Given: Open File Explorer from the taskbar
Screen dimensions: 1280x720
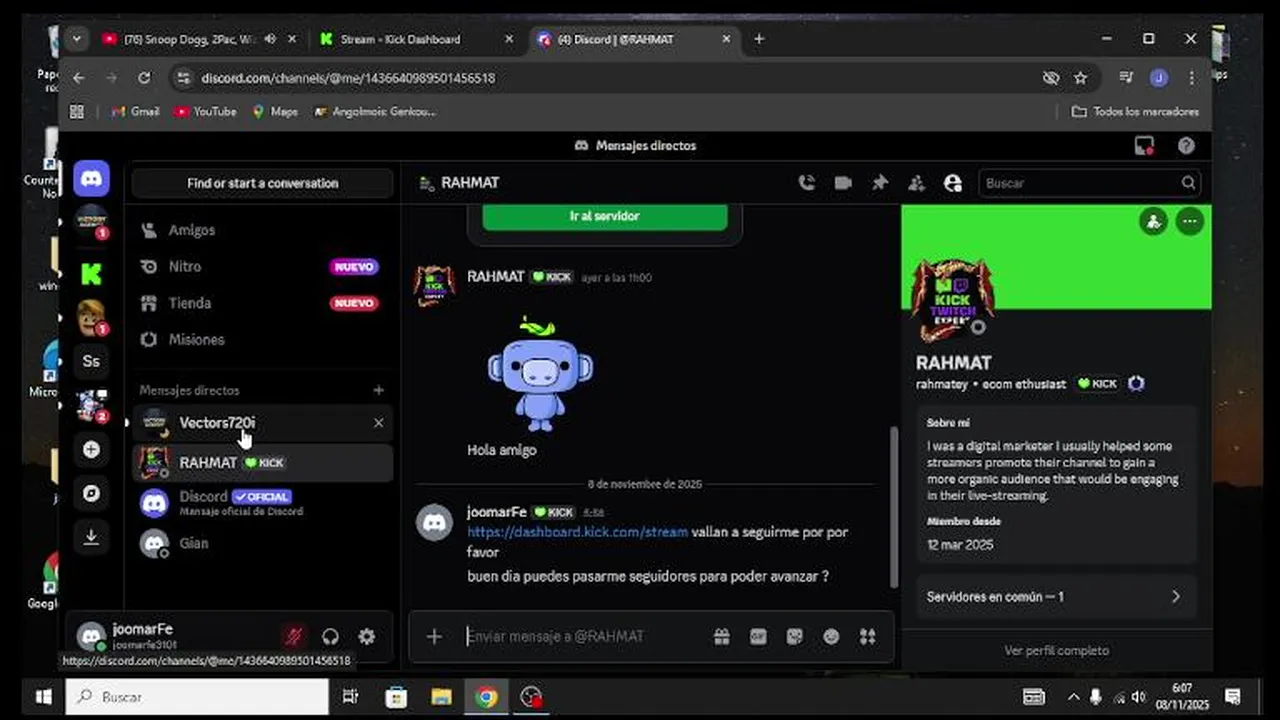Looking at the screenshot, I should point(441,697).
